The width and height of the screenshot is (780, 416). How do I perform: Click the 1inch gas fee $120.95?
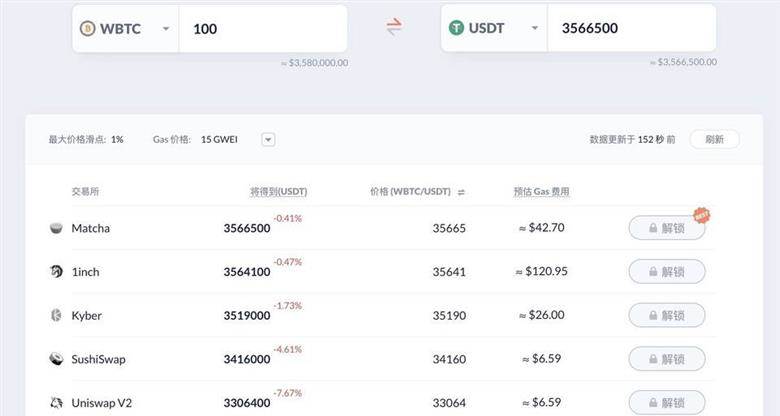click(542, 271)
